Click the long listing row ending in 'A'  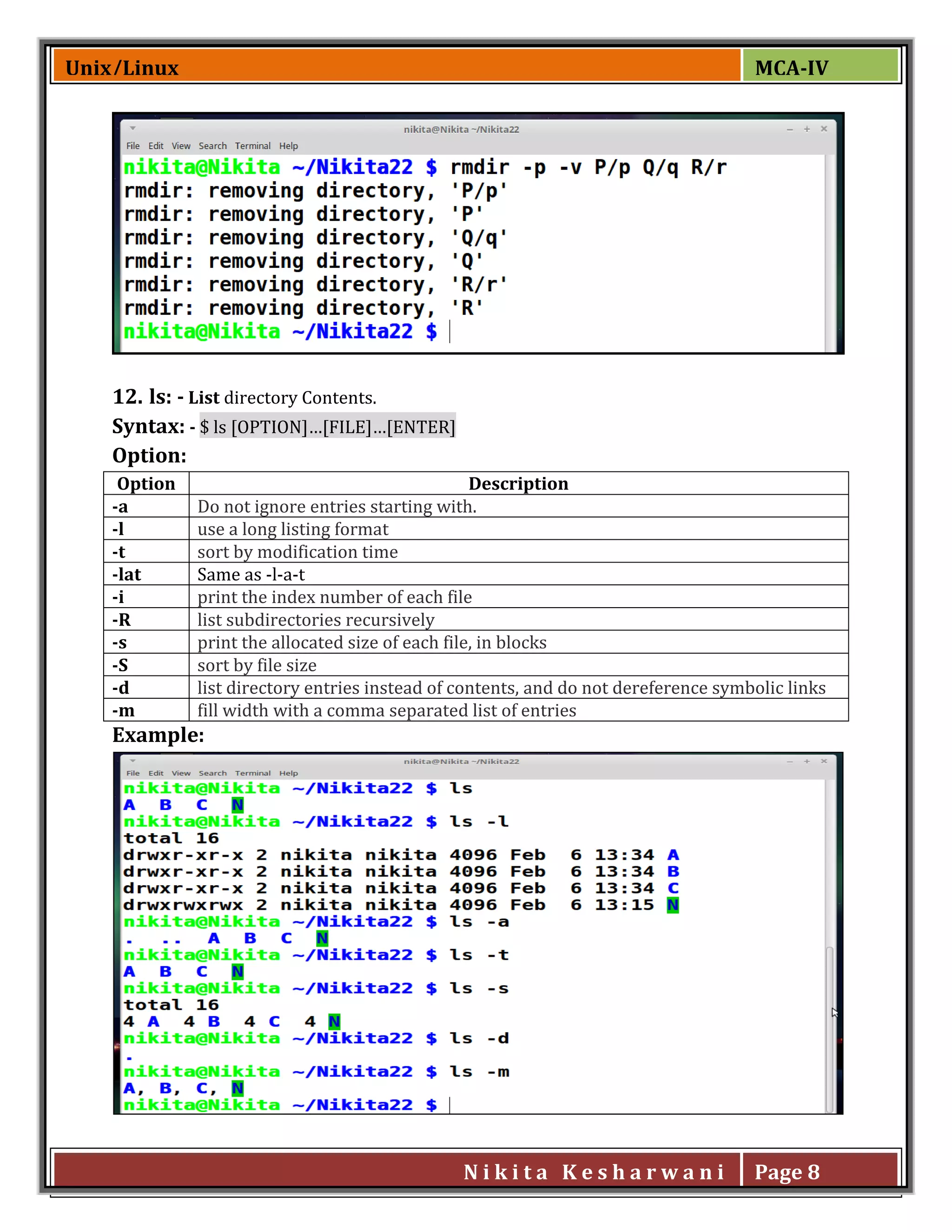[401, 855]
